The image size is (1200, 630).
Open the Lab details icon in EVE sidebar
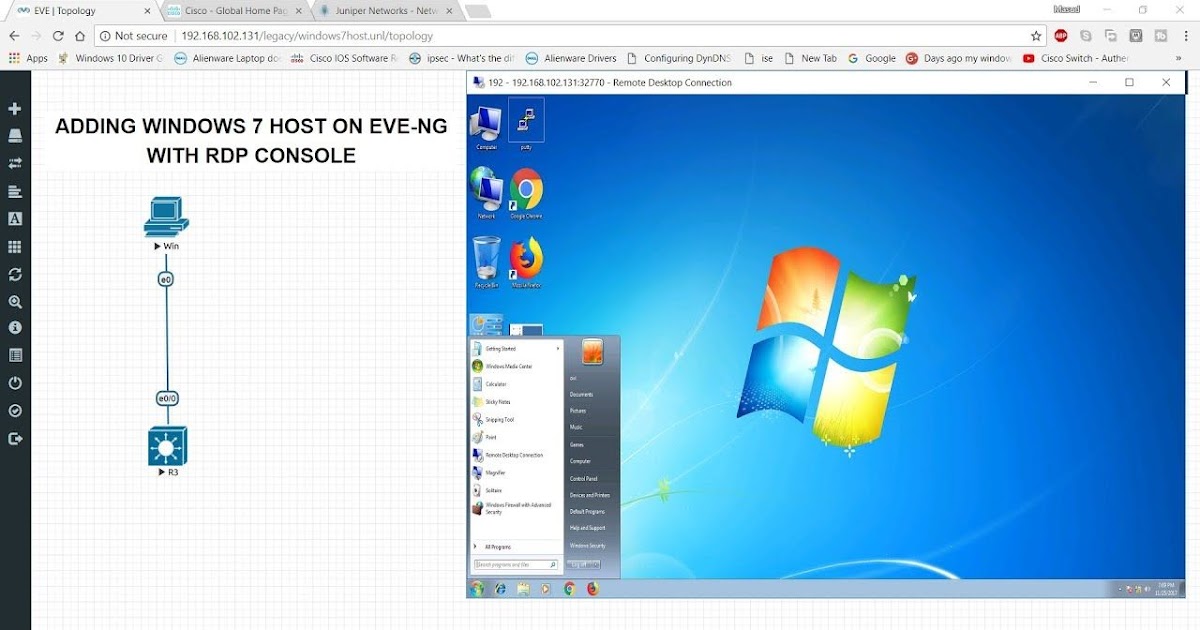(x=14, y=355)
